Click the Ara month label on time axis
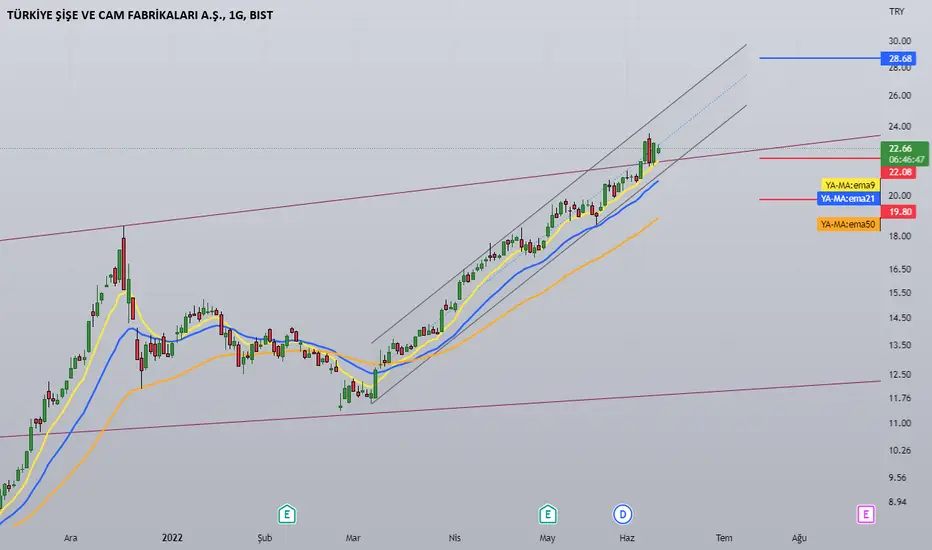Viewport: 932px width, 550px height. [x=70, y=538]
